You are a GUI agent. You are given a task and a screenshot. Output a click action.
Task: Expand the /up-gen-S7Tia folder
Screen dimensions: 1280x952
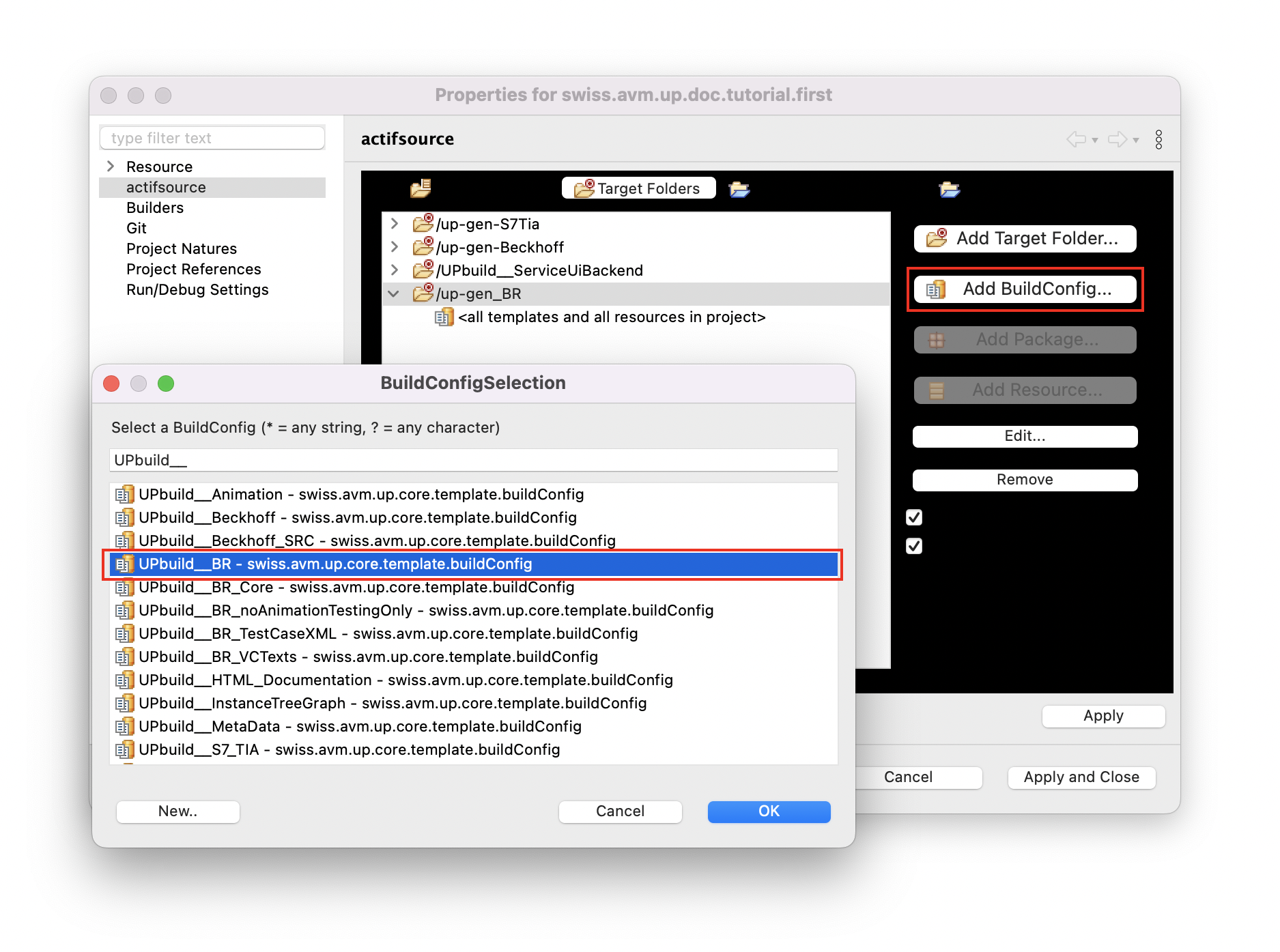point(394,223)
